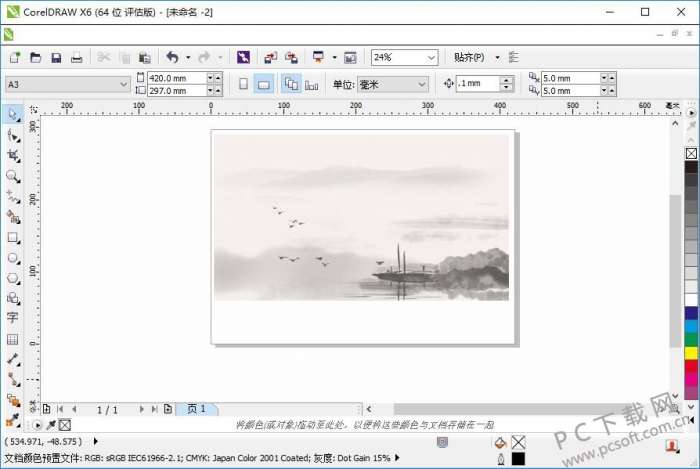Select the Freehand tool
Image resolution: width=700 pixels, height=469 pixels.
[x=13, y=197]
